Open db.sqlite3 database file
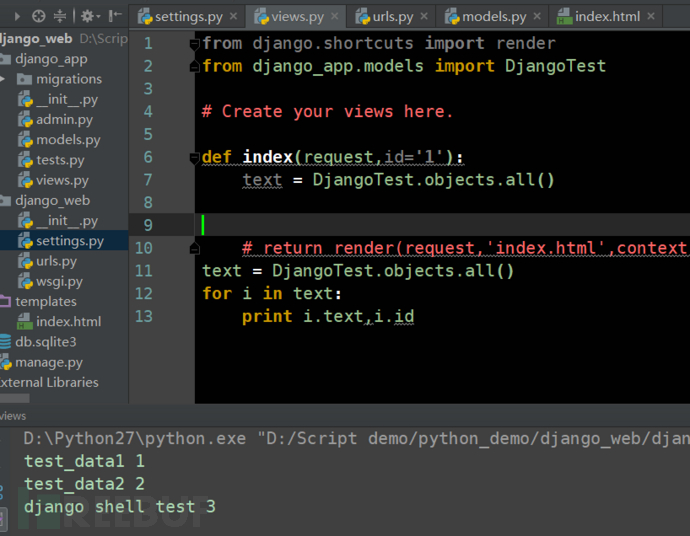The height and width of the screenshot is (536, 690). [38, 342]
